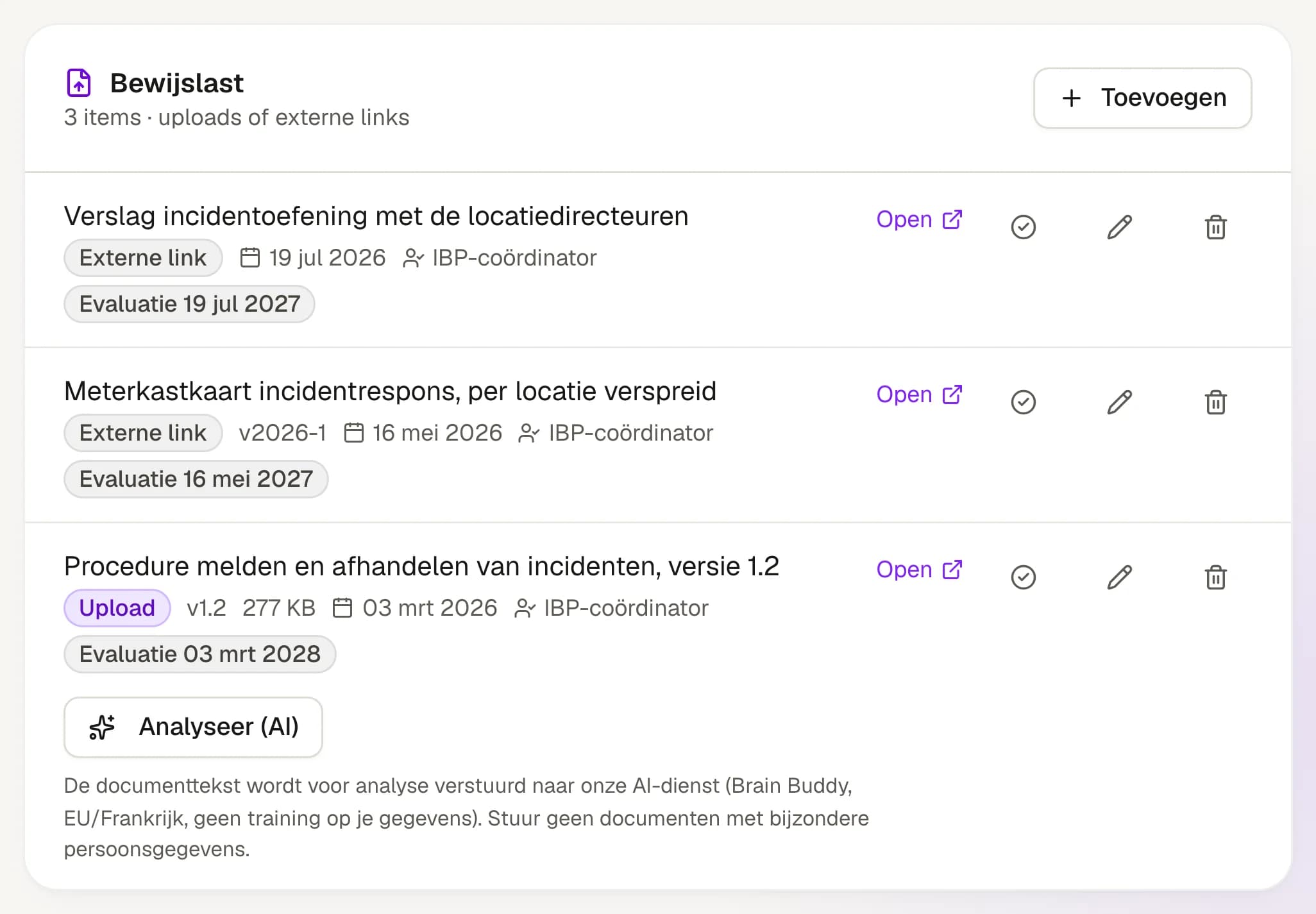Image resolution: width=1316 pixels, height=914 pixels.
Task: Click the v2026-1 version label
Action: (283, 433)
